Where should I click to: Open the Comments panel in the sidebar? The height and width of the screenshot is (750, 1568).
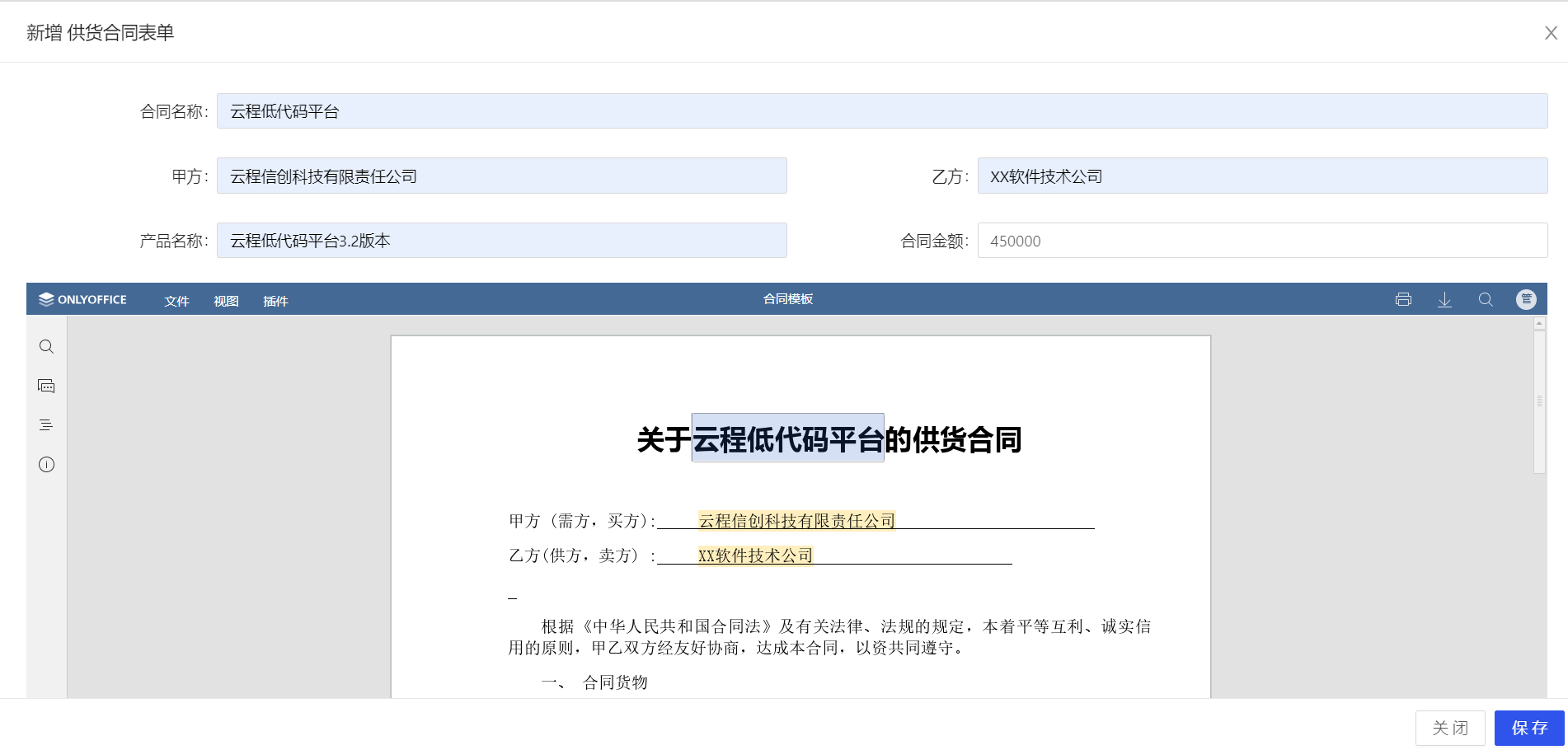46,385
